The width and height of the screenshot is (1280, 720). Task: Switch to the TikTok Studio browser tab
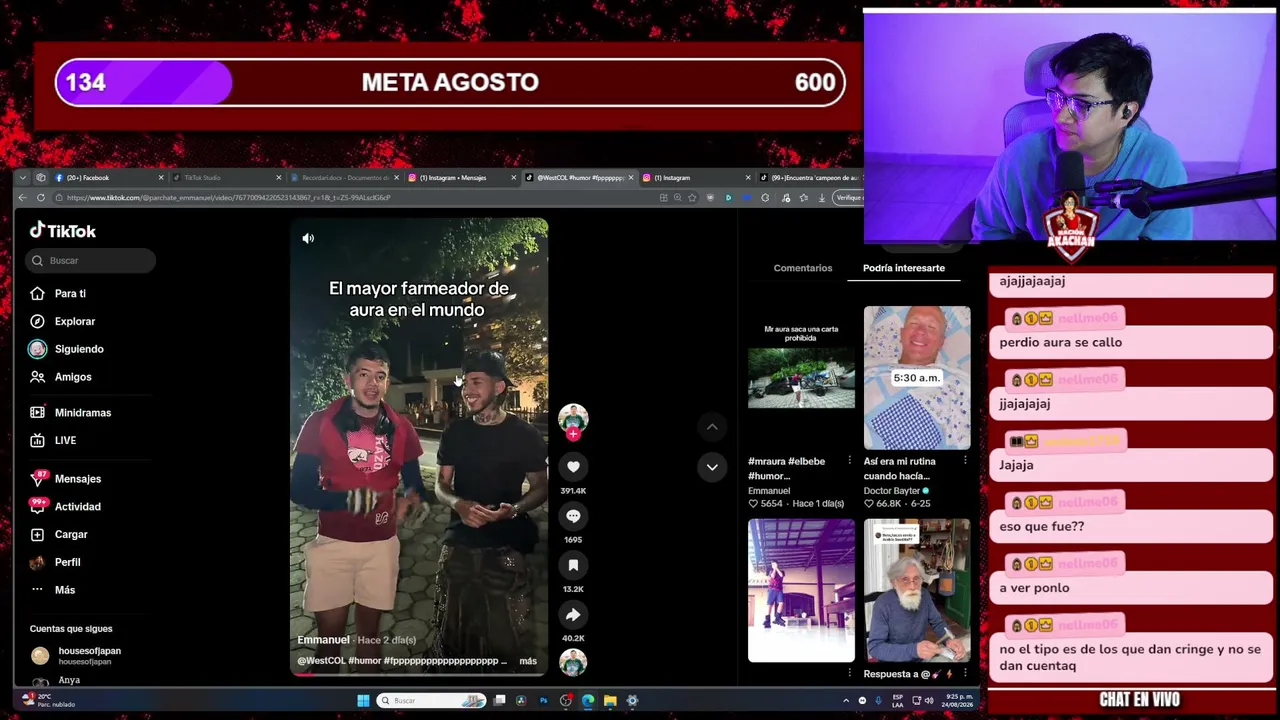[226, 178]
